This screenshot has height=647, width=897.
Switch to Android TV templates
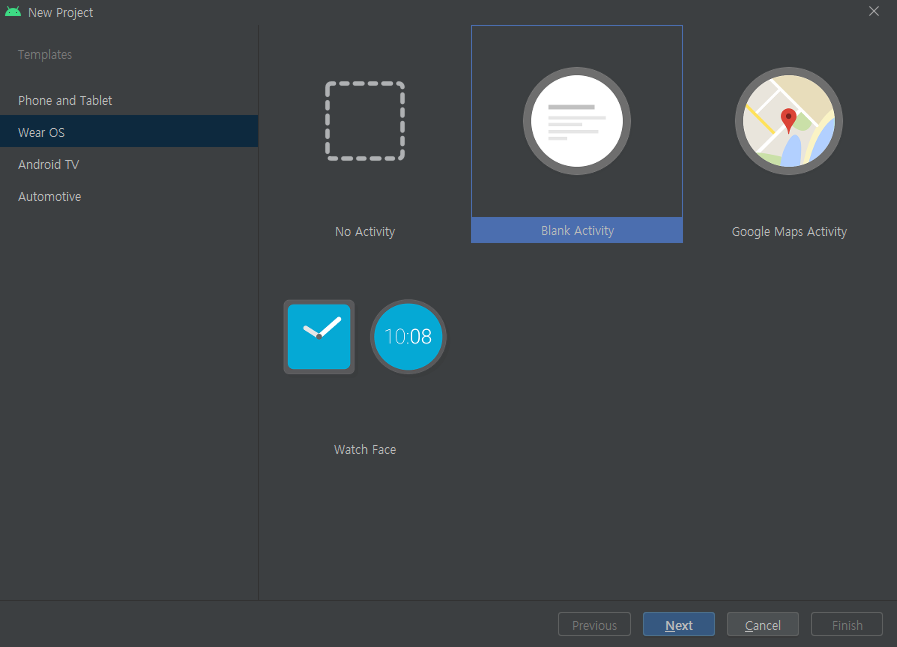129,164
